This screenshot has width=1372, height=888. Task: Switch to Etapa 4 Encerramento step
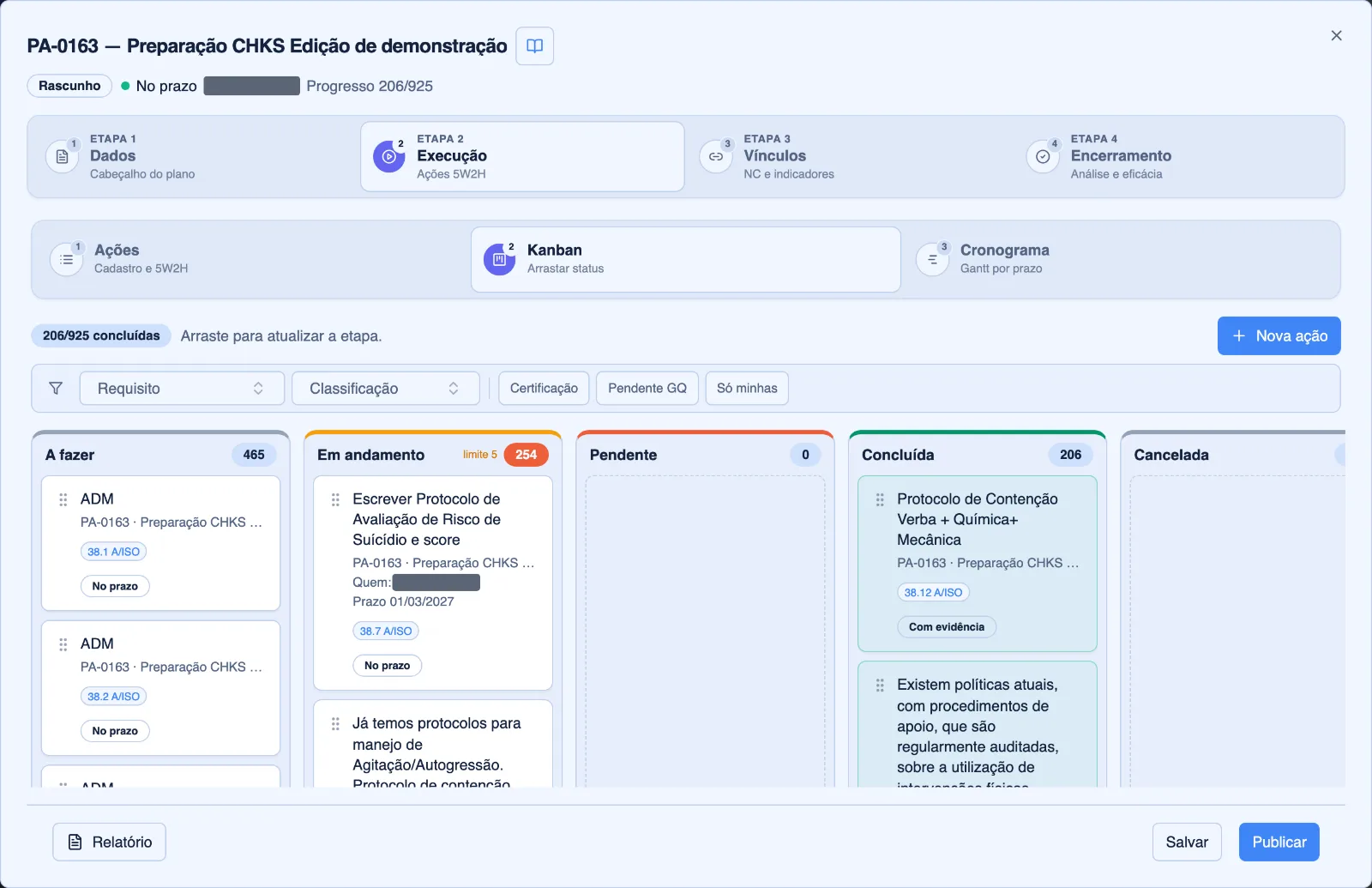tap(1176, 157)
